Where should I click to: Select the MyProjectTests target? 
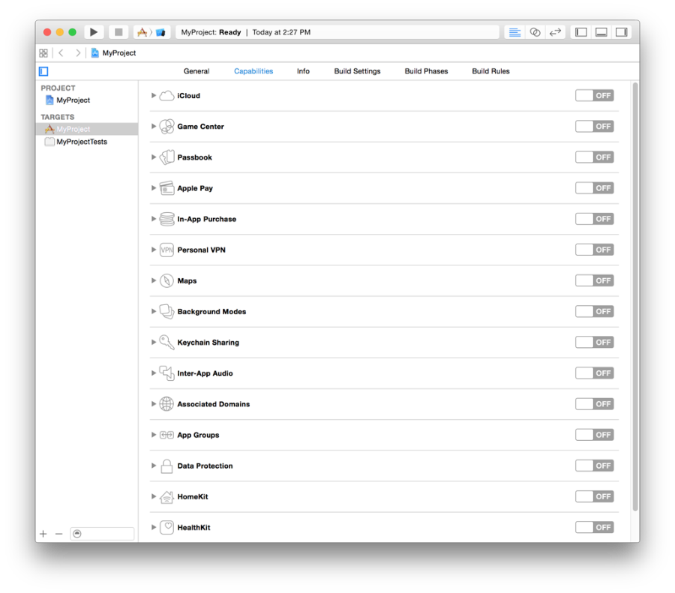81,142
